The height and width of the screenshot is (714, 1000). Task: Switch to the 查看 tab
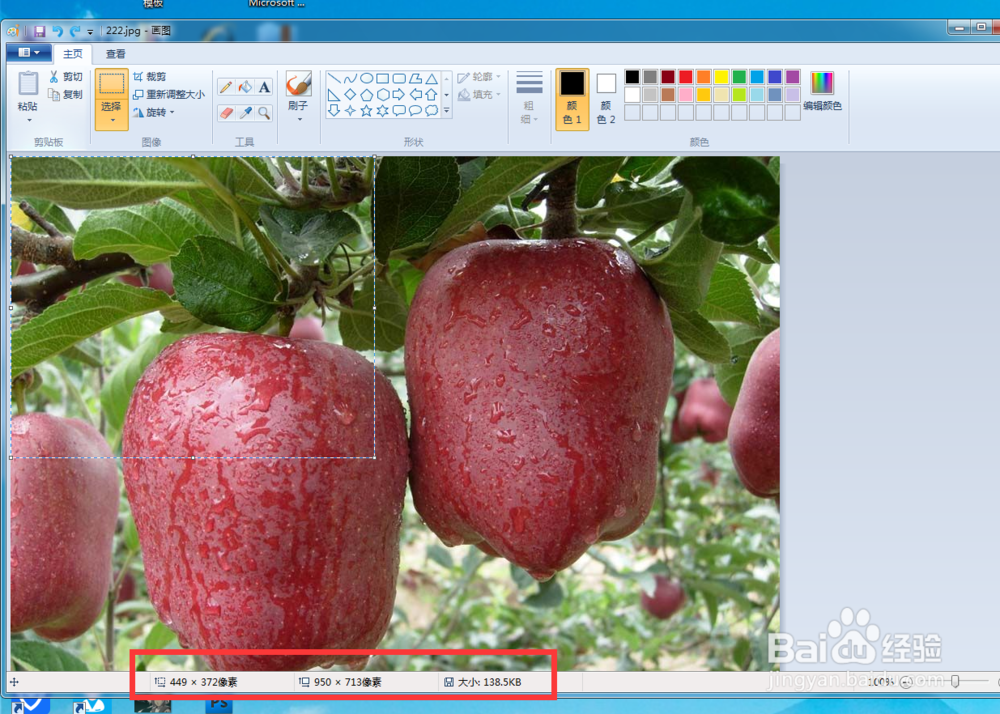point(115,54)
